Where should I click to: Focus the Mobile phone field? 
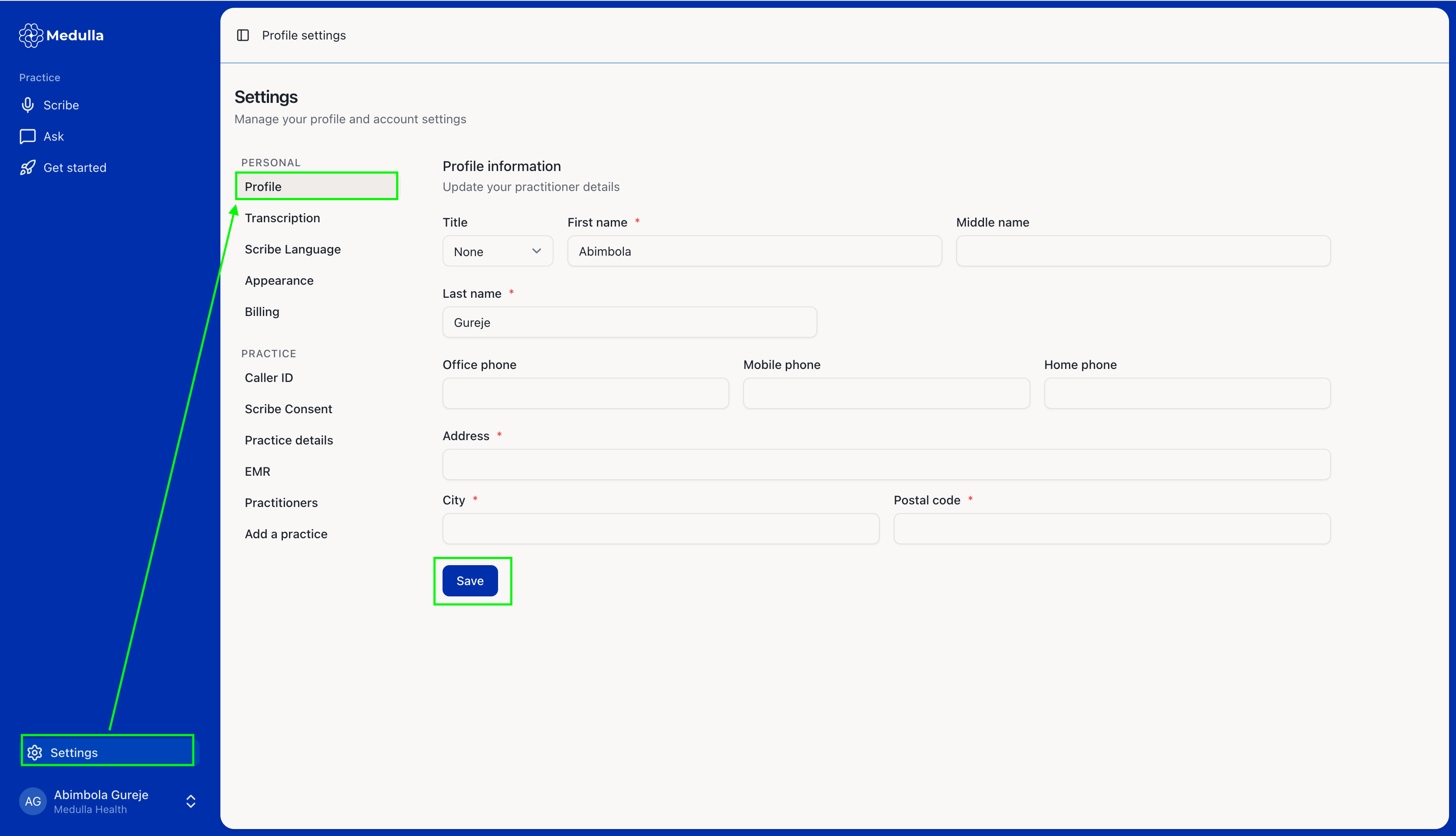(x=886, y=393)
